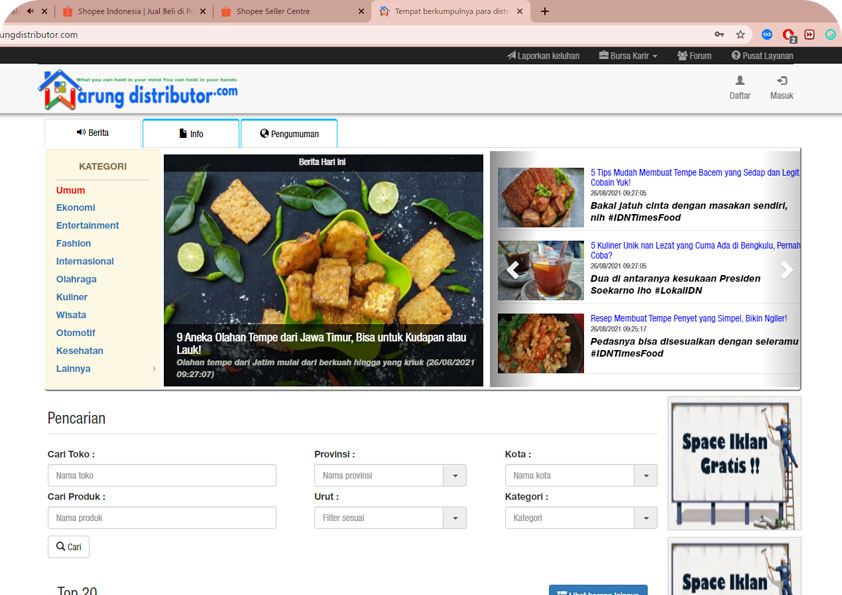Show next news slide arrow
Screen dimensions: 842x595
pyautogui.click(x=786, y=270)
